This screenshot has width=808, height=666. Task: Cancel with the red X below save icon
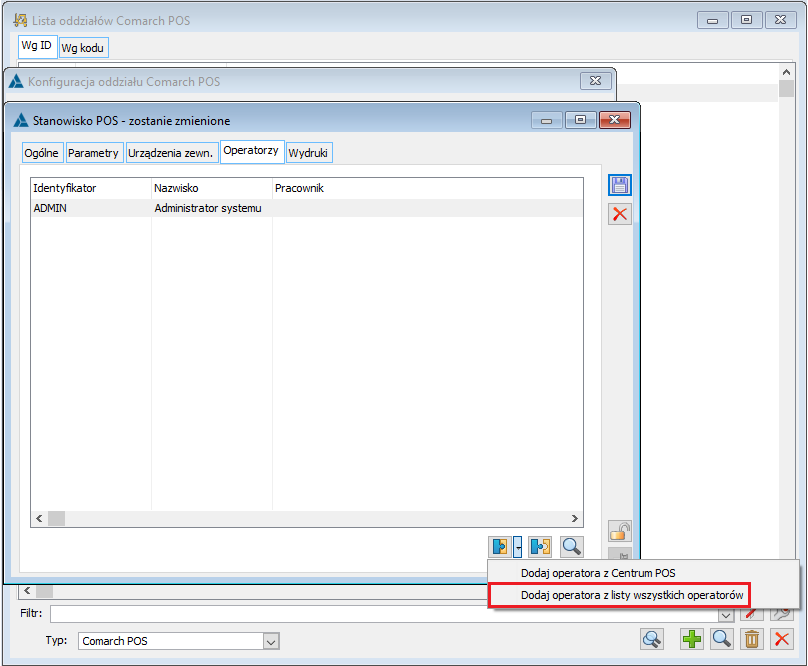pos(619,214)
